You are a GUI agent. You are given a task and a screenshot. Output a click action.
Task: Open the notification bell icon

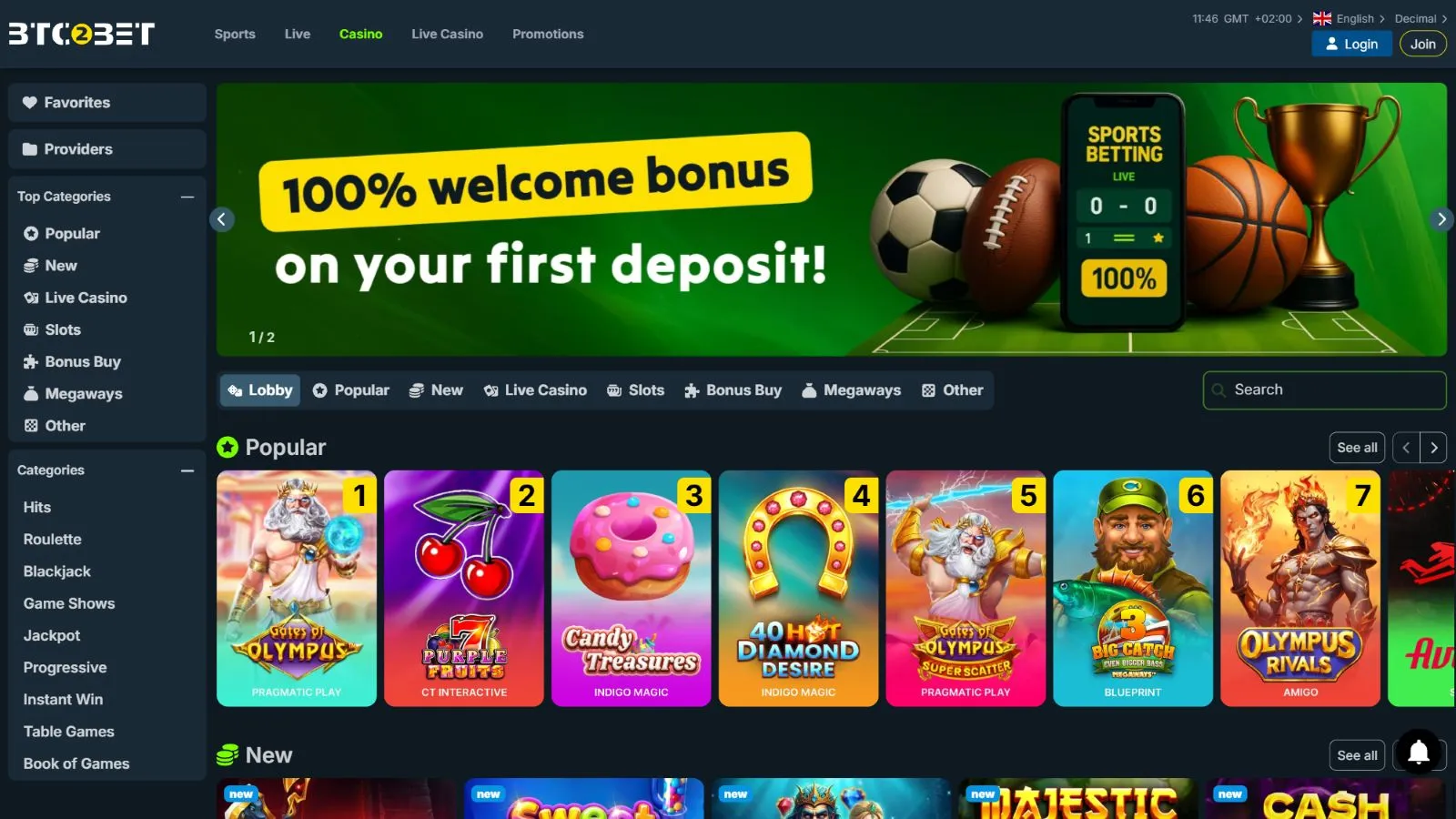click(1419, 752)
